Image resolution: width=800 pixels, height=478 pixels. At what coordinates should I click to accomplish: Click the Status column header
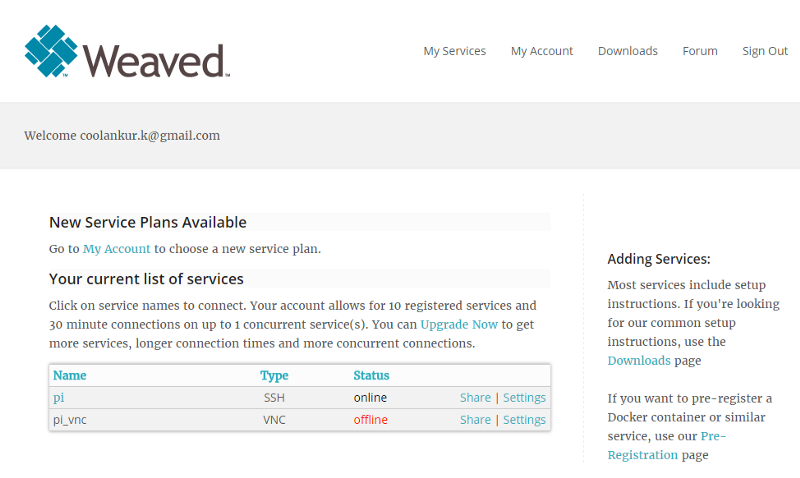pos(371,375)
